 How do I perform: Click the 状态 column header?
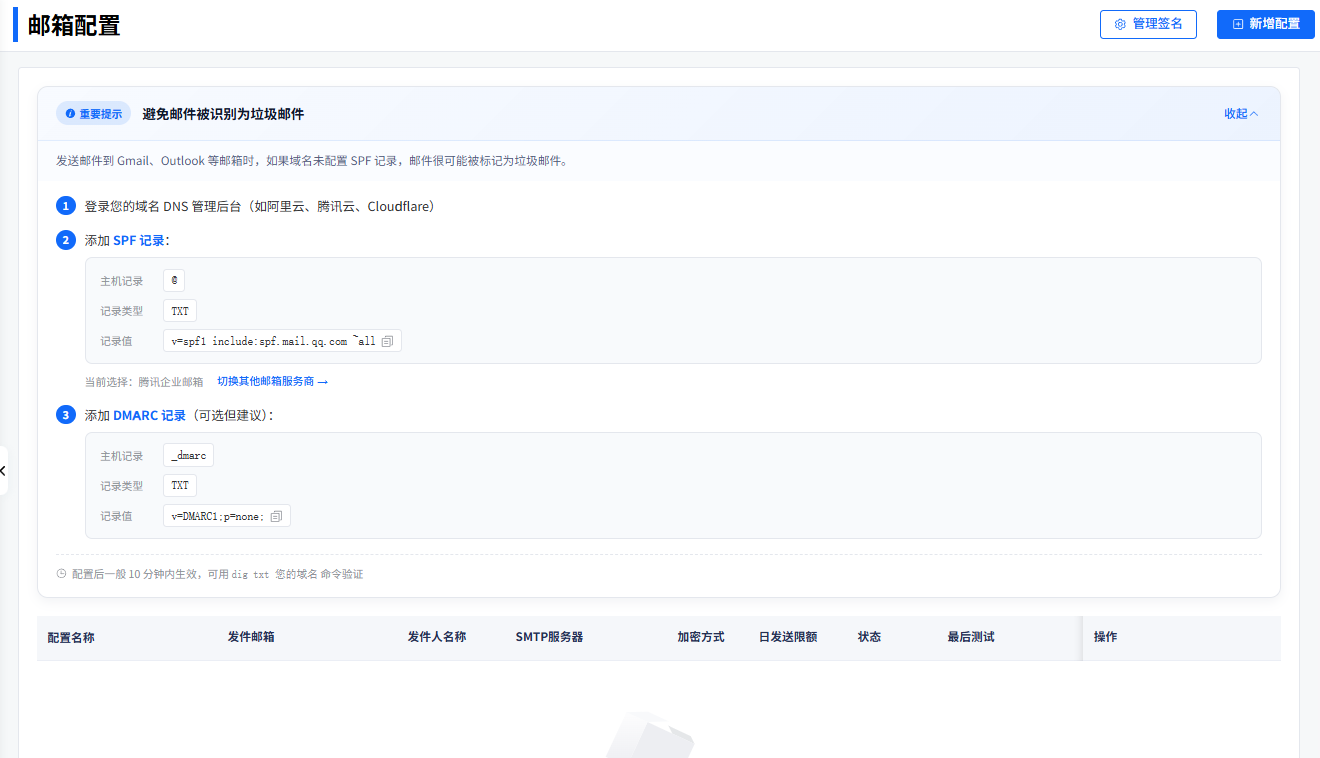(869, 637)
